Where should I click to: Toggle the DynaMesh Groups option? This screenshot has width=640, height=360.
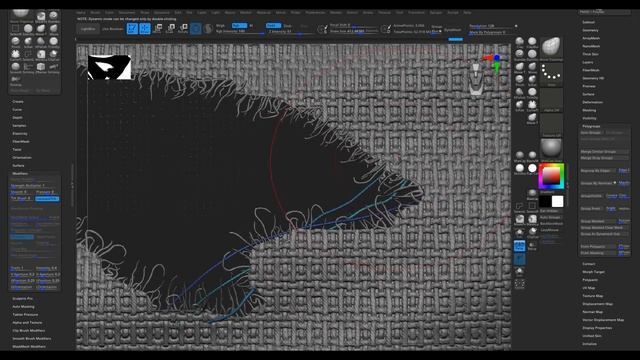437,27
